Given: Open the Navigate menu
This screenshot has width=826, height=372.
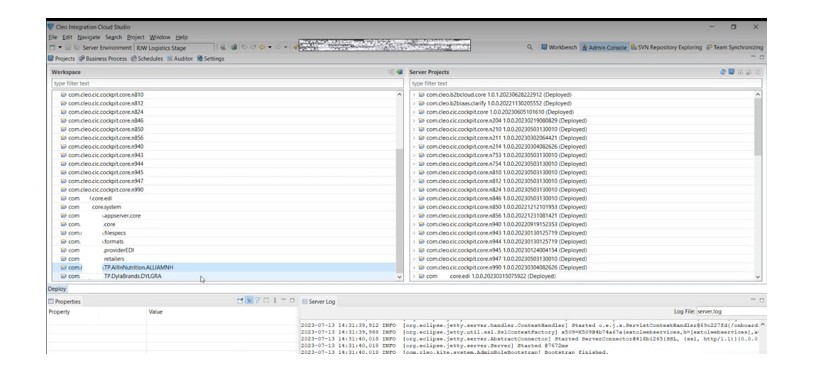Looking at the screenshot, I should click(x=88, y=37).
